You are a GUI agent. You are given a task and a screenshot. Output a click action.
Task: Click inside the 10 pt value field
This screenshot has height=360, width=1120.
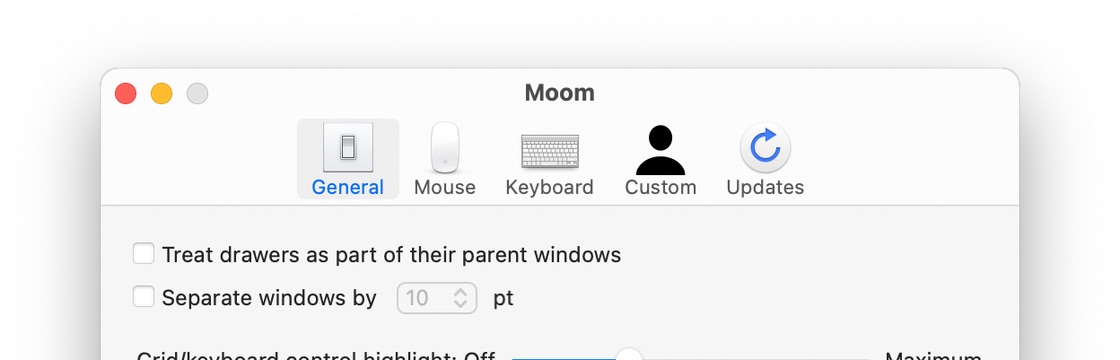pos(436,298)
